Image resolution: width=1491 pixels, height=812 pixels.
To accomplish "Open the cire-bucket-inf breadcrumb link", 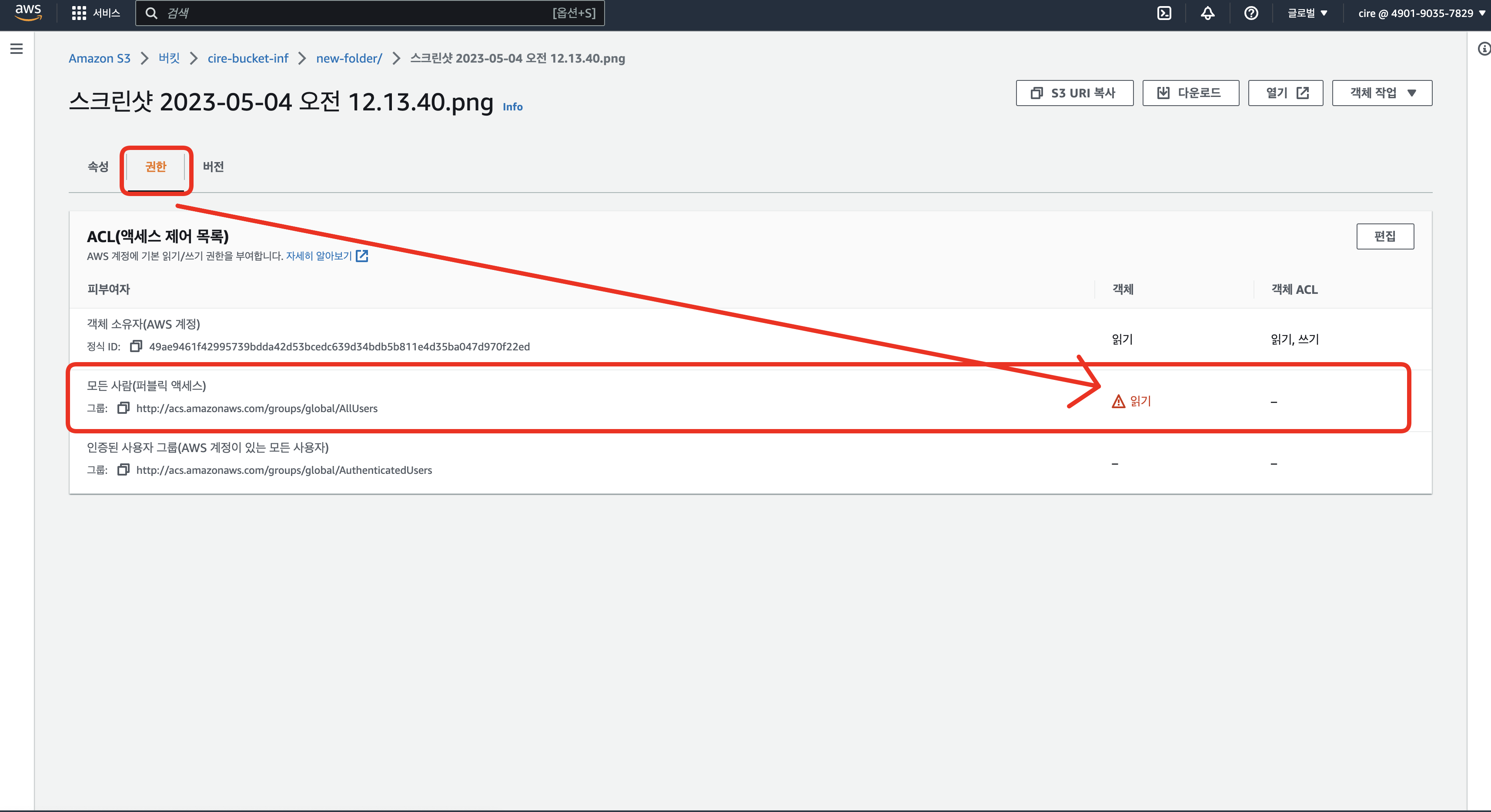I will [248, 58].
